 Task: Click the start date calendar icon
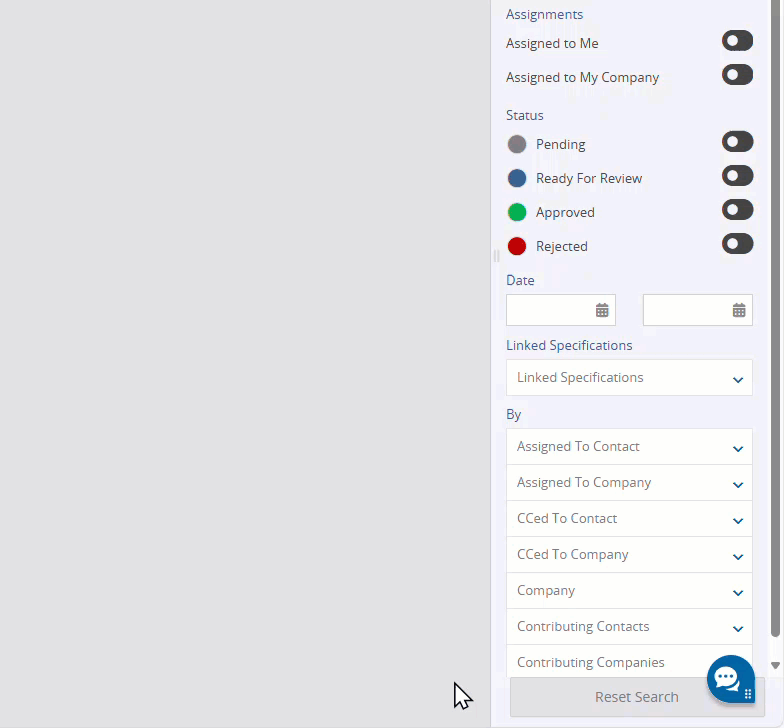pos(602,310)
